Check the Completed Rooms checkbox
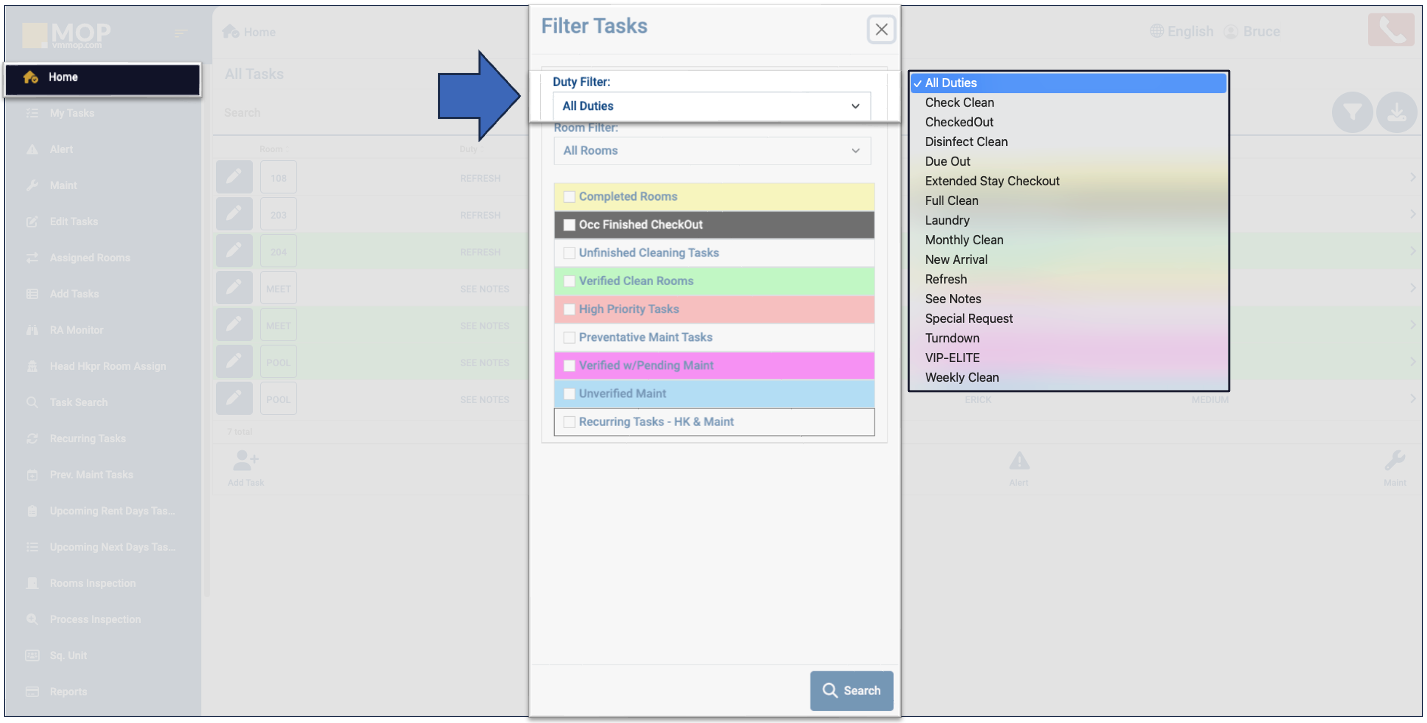 point(569,197)
